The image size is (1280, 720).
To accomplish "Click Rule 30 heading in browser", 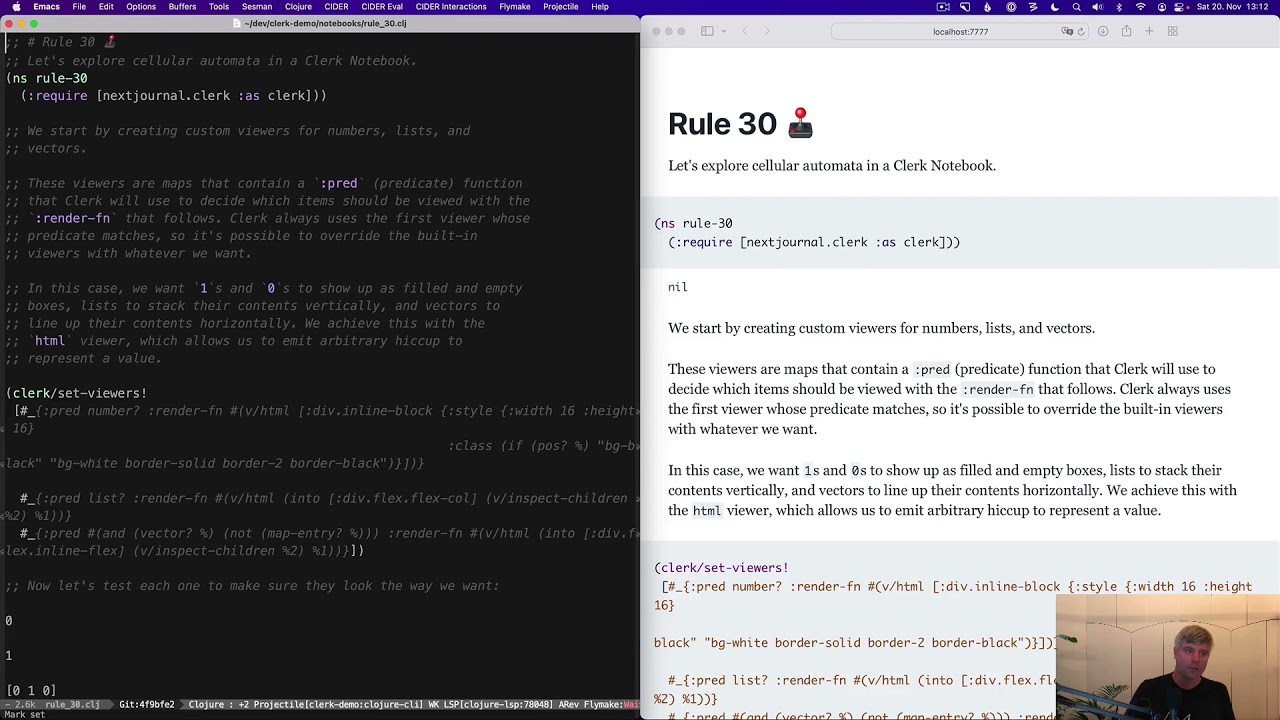I will click(740, 124).
